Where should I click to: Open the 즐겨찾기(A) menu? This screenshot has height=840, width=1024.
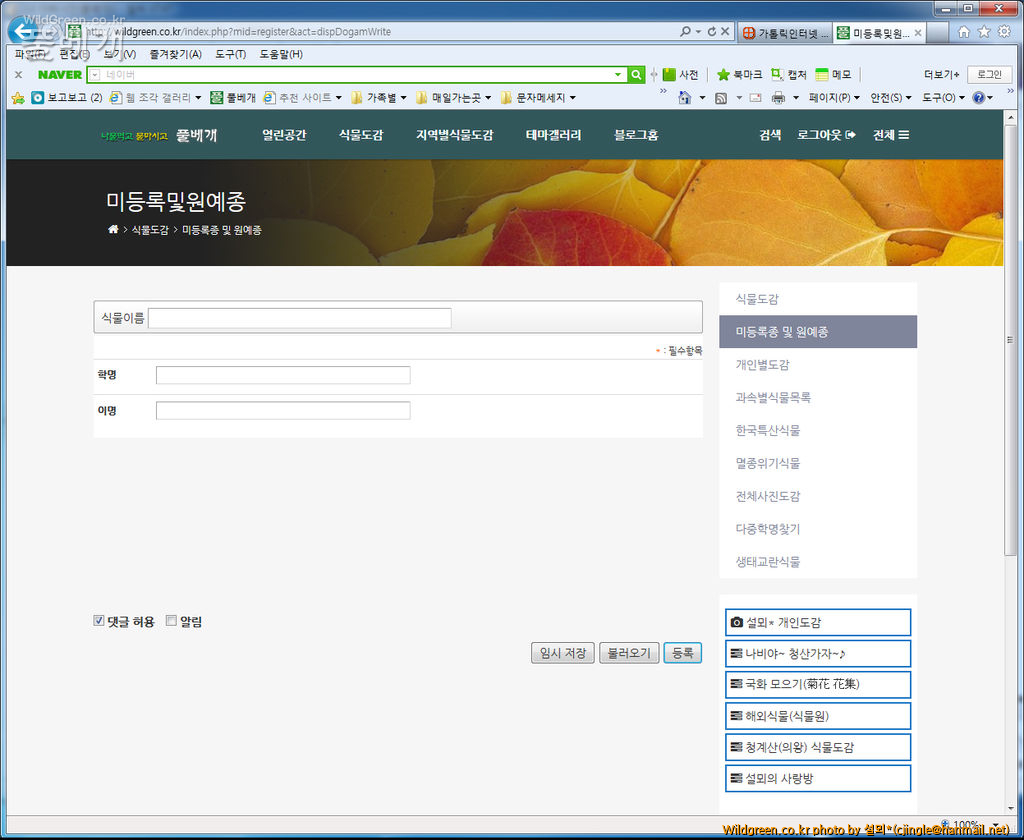pos(175,54)
